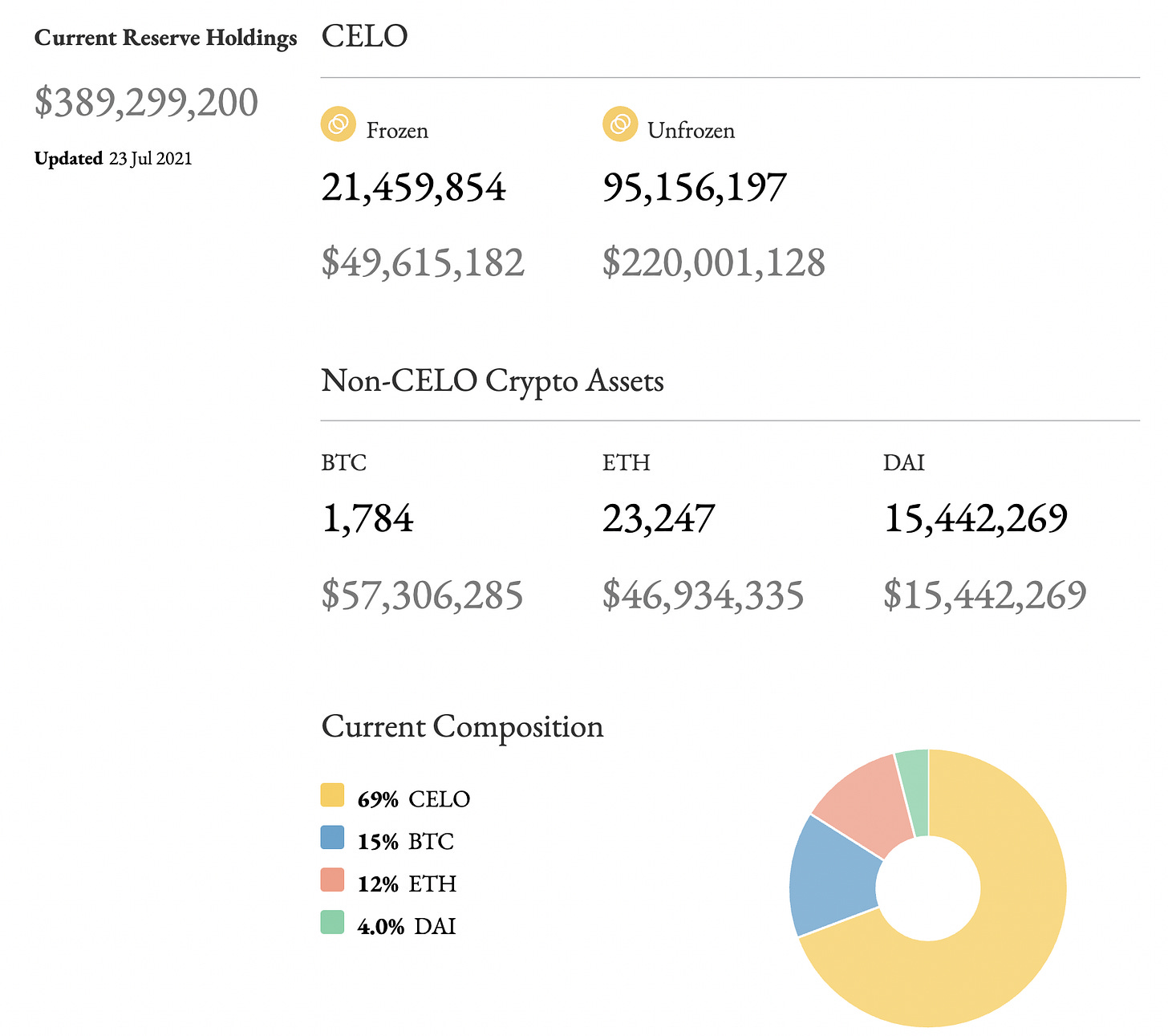1168x1036 pixels.
Task: Select the salmon ETH legend swatch
Action: coord(332,880)
